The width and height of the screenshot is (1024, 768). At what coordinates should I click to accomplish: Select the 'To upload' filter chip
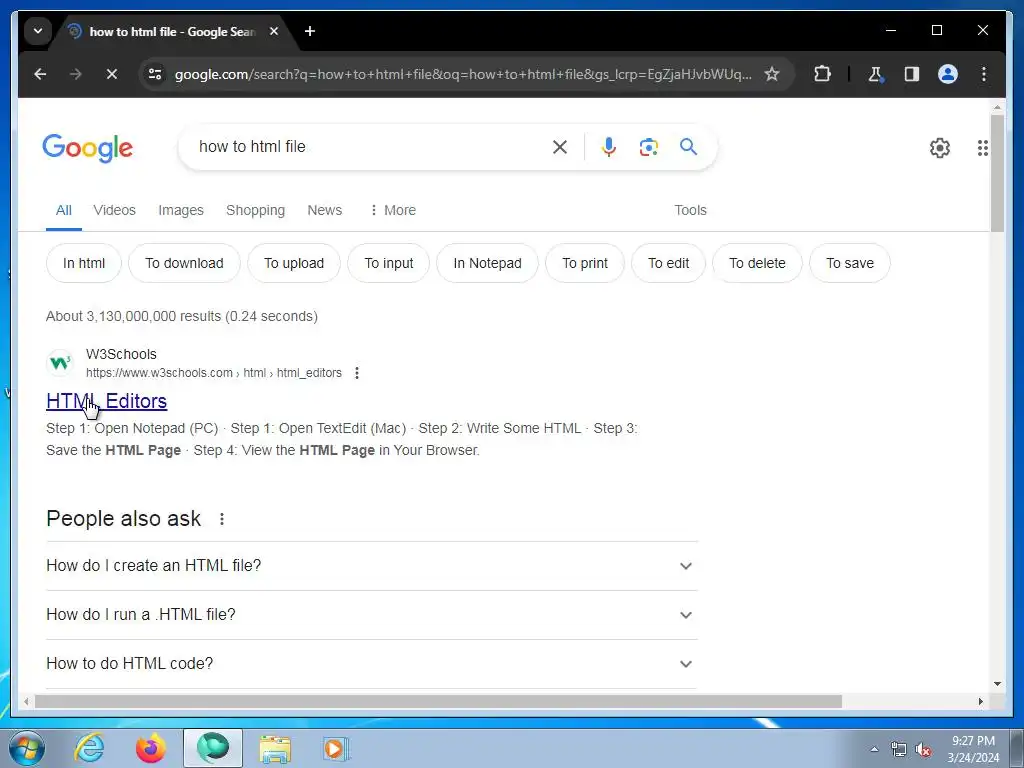coord(294,263)
